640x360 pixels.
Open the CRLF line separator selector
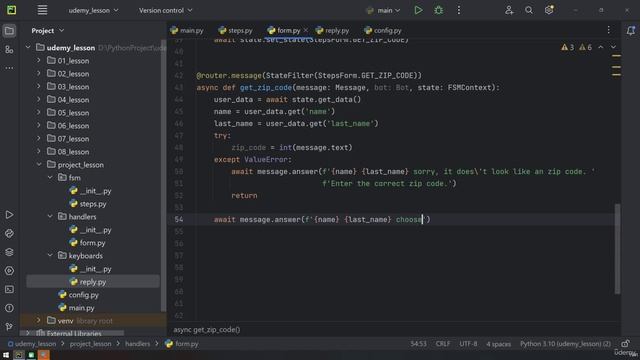tap(443, 344)
